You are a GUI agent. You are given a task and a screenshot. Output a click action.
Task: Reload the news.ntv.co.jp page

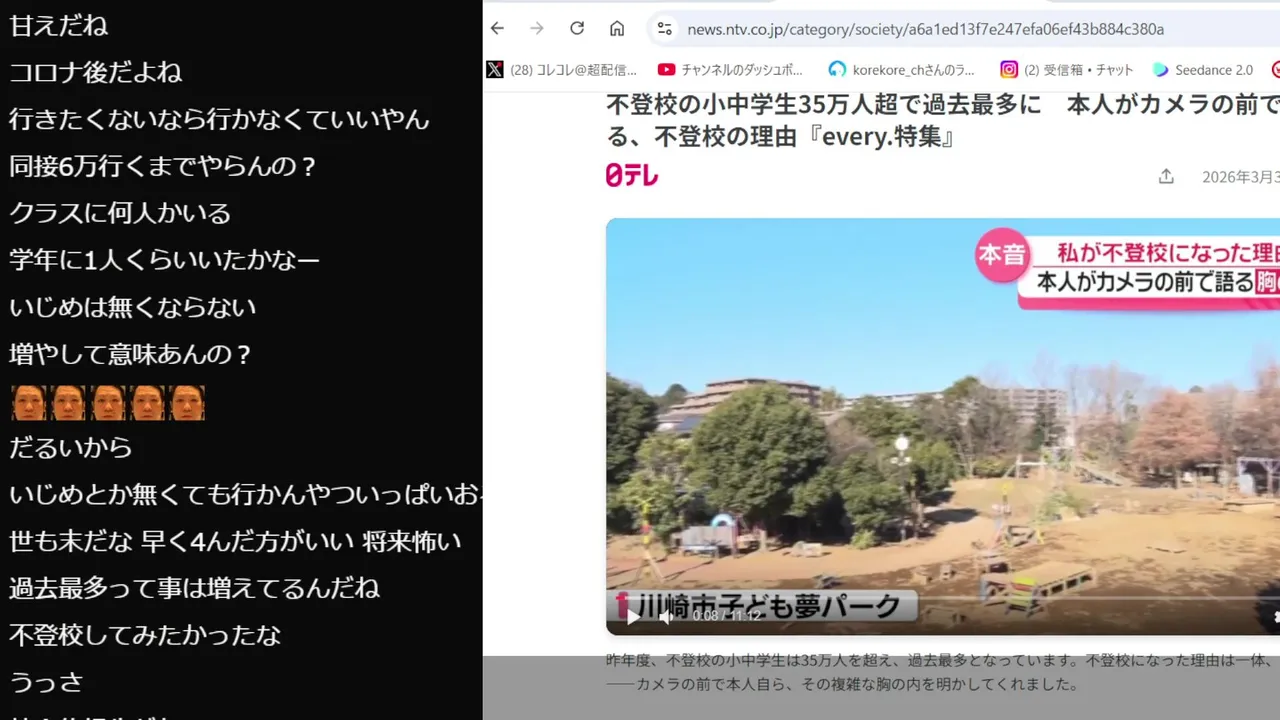click(x=577, y=29)
